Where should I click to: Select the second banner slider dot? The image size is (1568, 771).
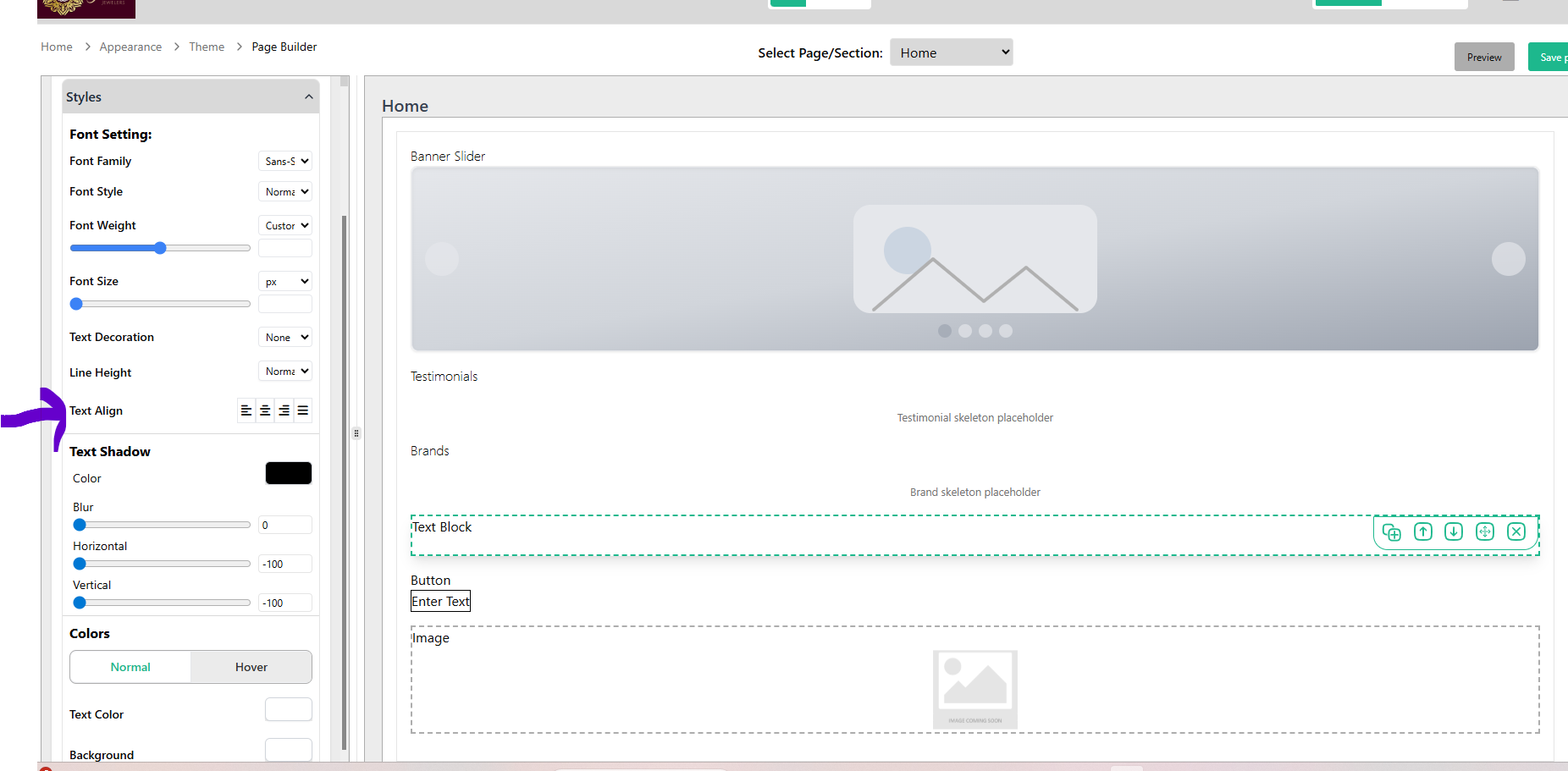coord(965,331)
